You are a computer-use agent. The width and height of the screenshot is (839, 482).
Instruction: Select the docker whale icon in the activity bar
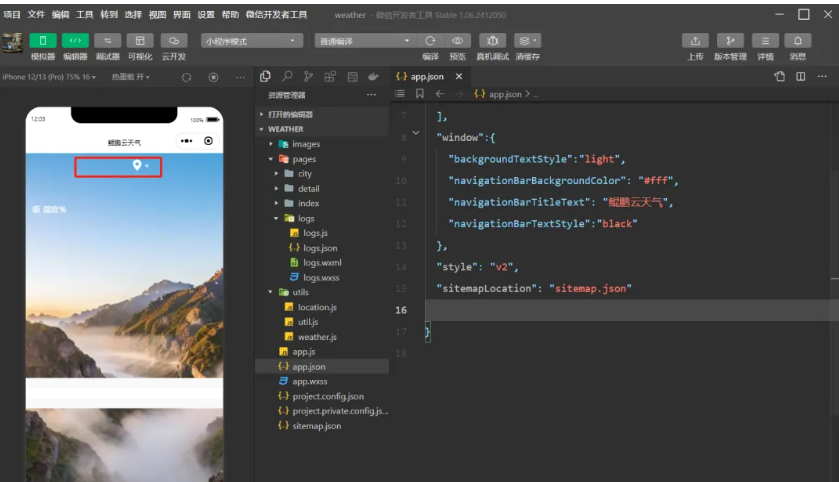click(373, 76)
